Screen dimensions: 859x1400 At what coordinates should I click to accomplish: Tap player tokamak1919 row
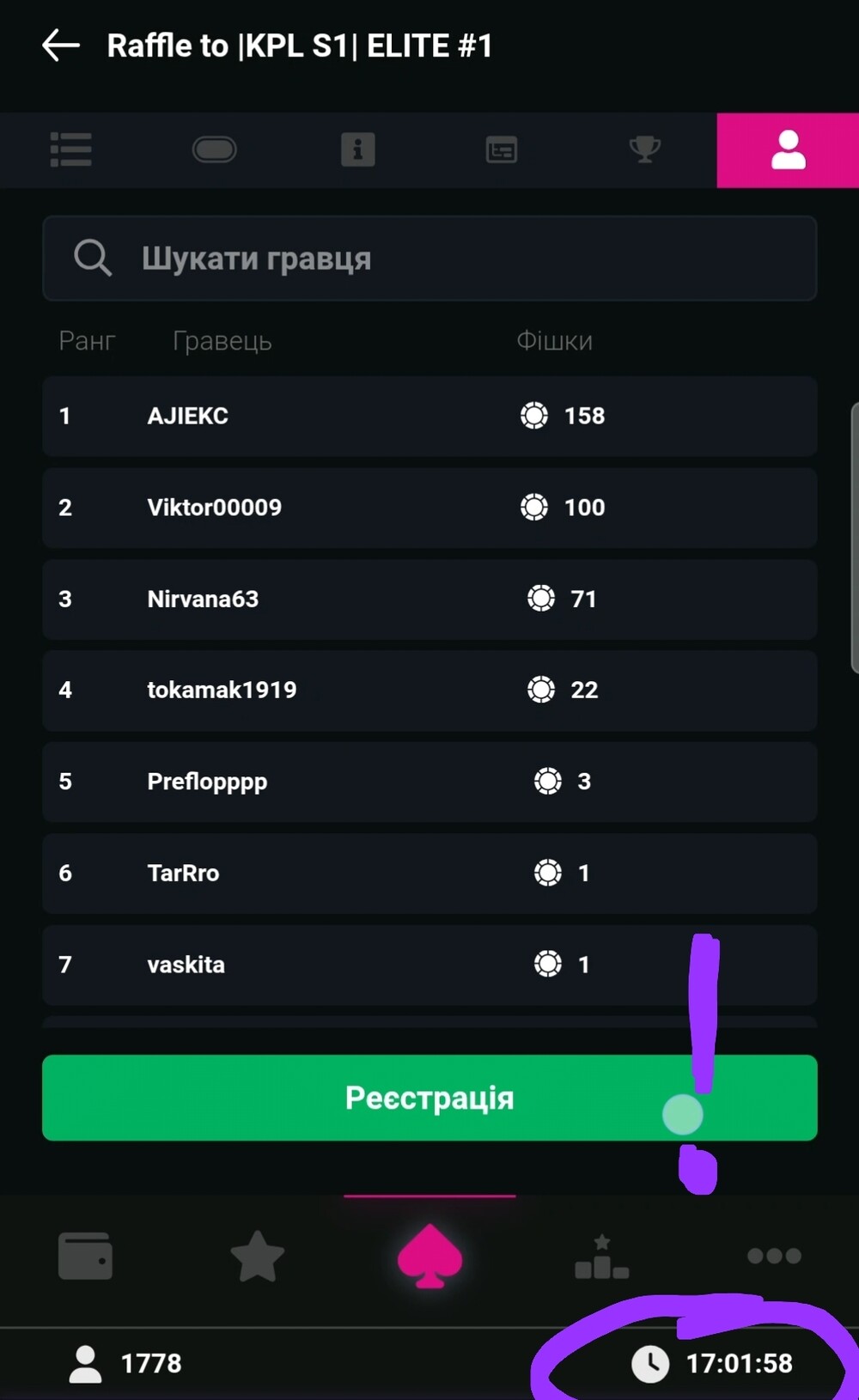click(429, 690)
